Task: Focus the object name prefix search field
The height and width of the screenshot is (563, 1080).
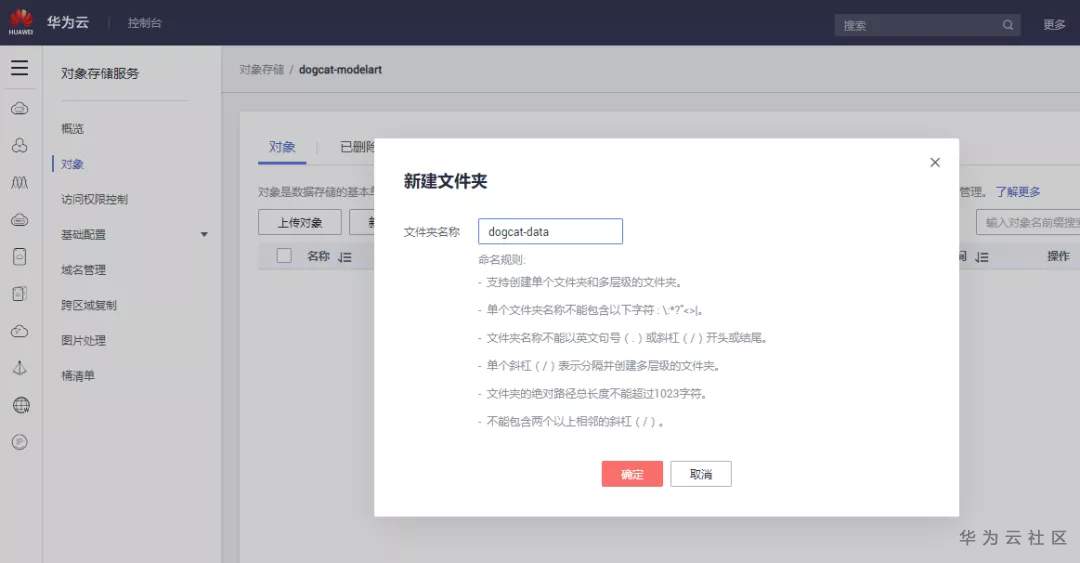Action: (x=1028, y=223)
